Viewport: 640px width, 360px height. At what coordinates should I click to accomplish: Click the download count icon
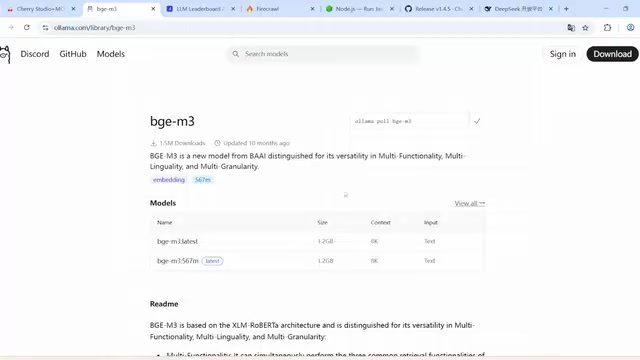[153, 143]
